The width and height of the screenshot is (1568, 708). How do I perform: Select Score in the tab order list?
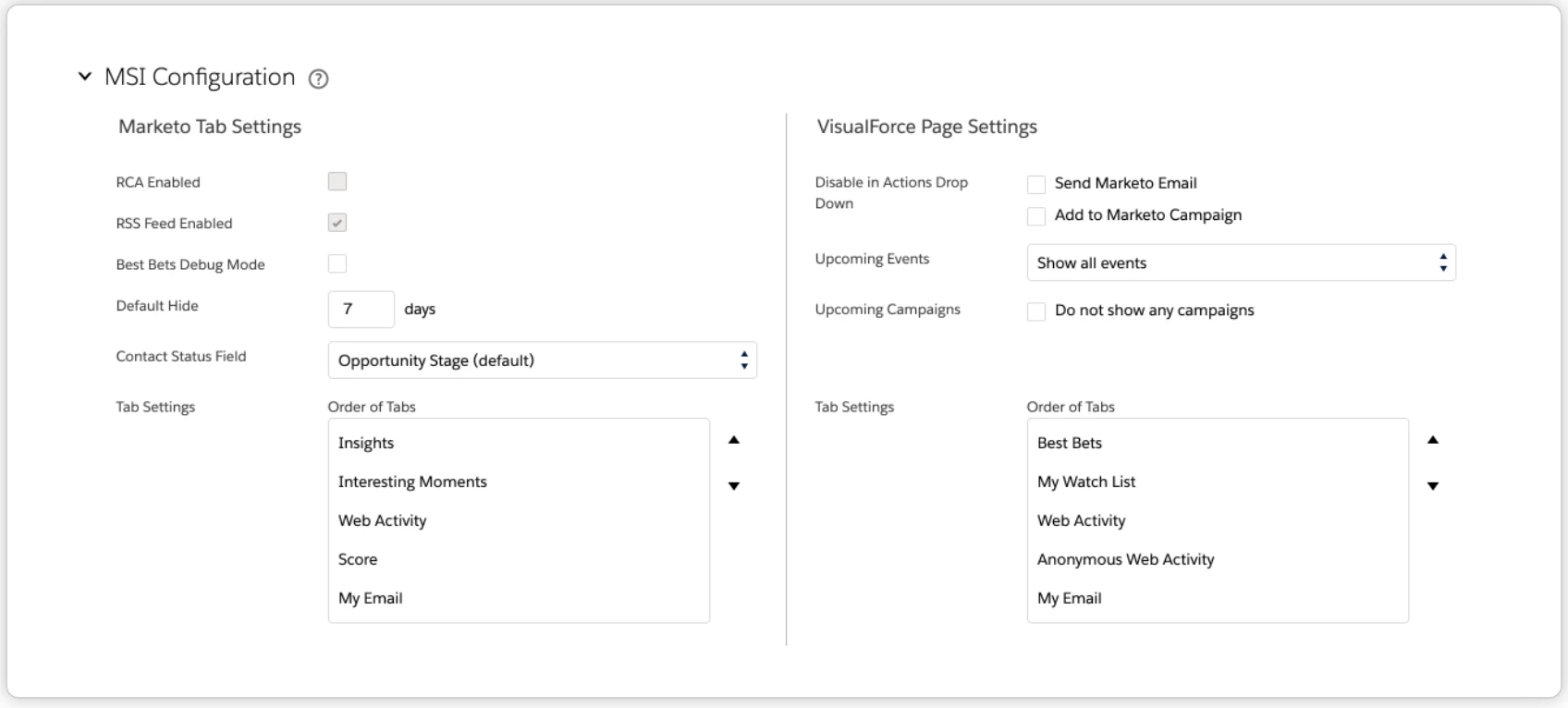pos(519,559)
